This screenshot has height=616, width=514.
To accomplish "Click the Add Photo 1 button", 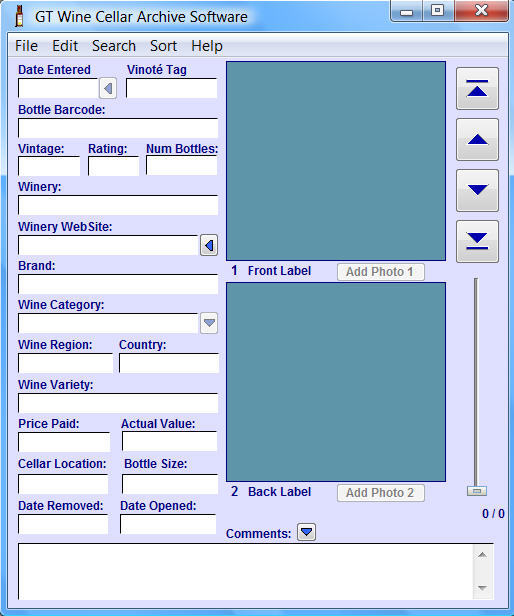I will point(380,272).
